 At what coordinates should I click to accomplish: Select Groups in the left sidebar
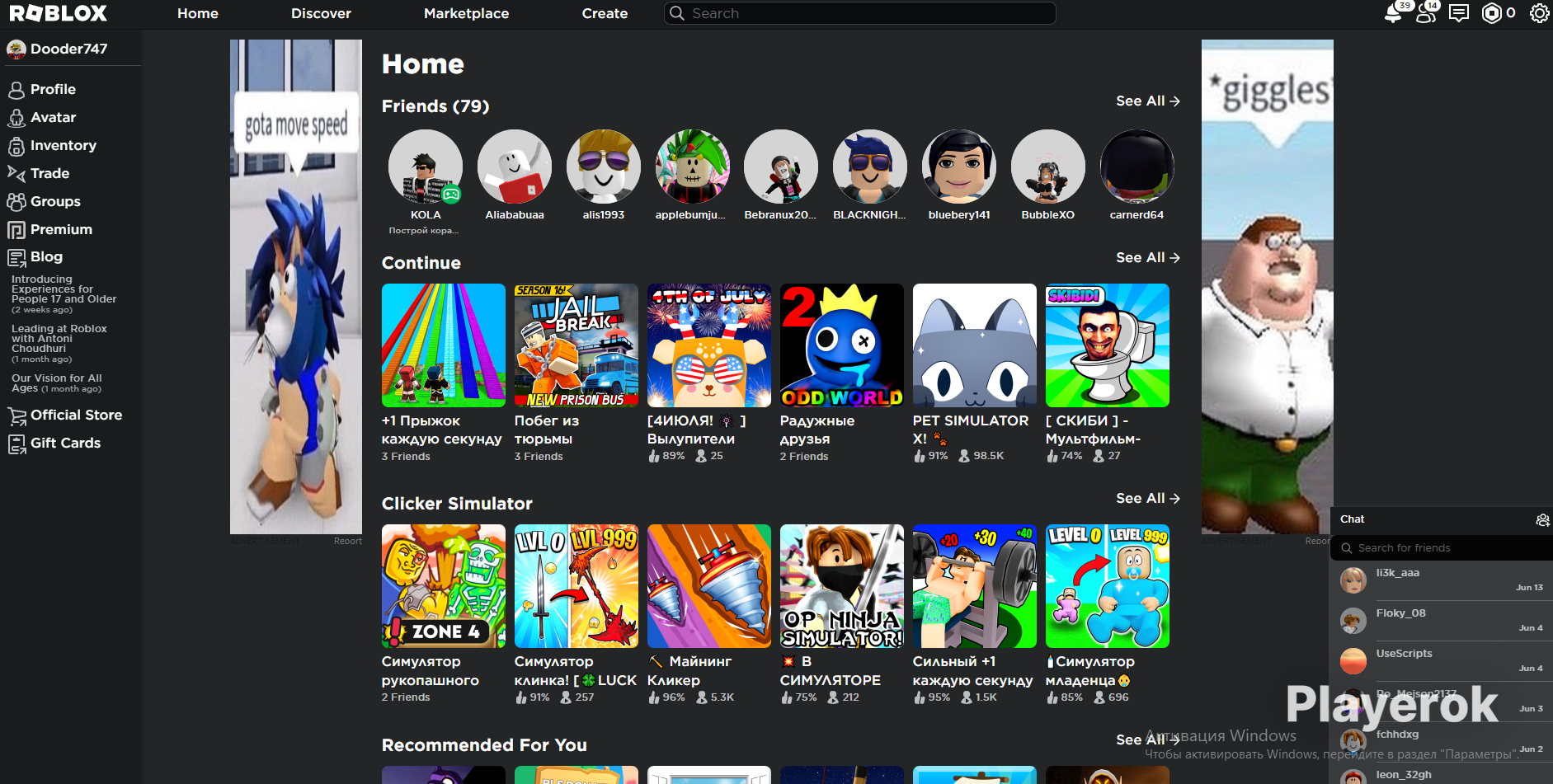pyautogui.click(x=55, y=202)
